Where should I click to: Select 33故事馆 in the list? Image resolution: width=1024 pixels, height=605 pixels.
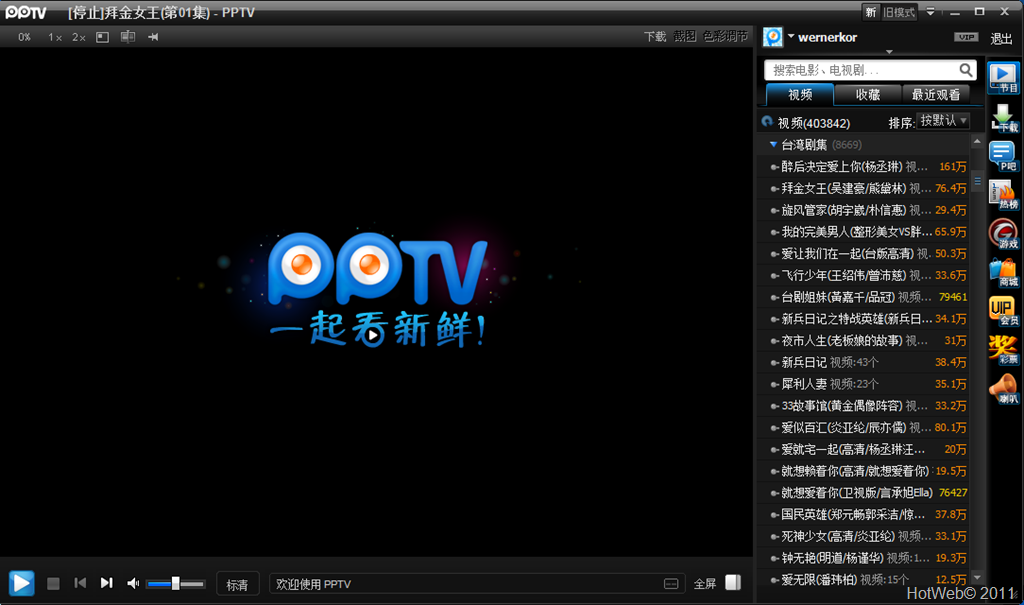[x=863, y=406]
